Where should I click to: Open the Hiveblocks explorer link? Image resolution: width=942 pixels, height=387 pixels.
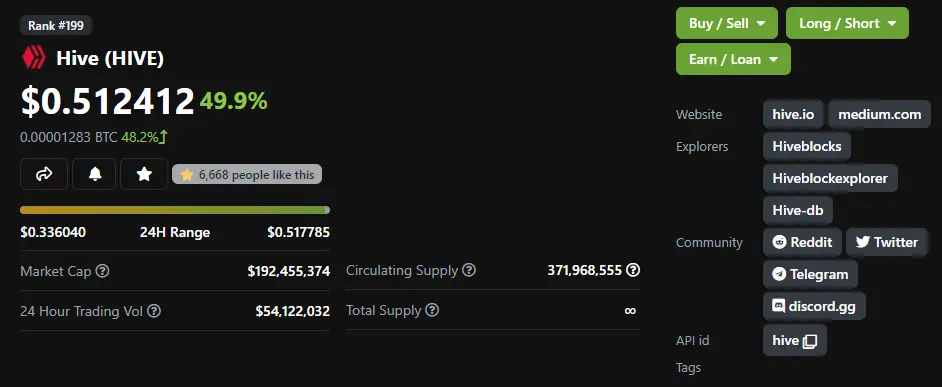tap(807, 146)
